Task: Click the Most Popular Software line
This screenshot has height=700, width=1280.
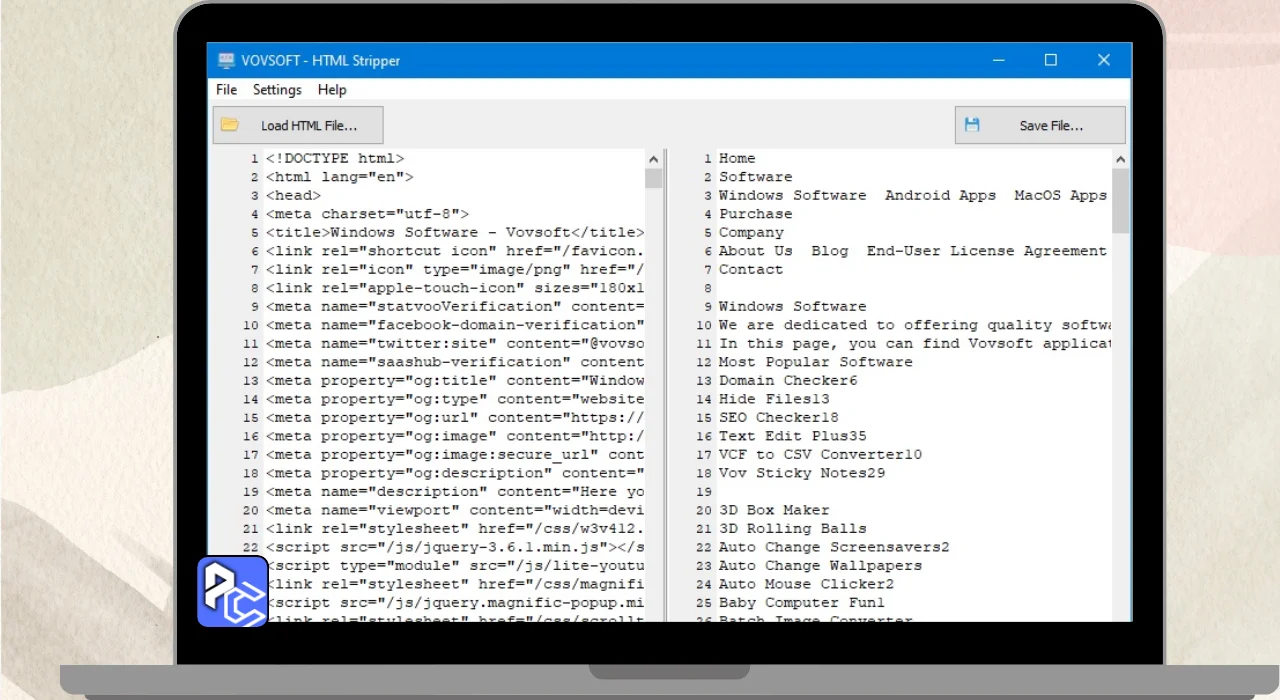Action: [816, 362]
